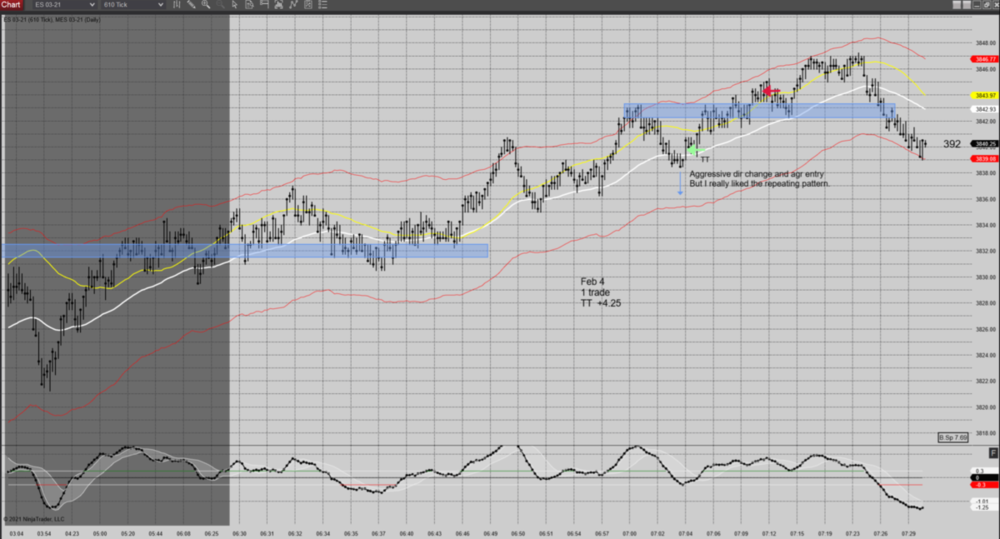Open the Data Series icon
1000x539 pixels.
(x=249, y=5)
